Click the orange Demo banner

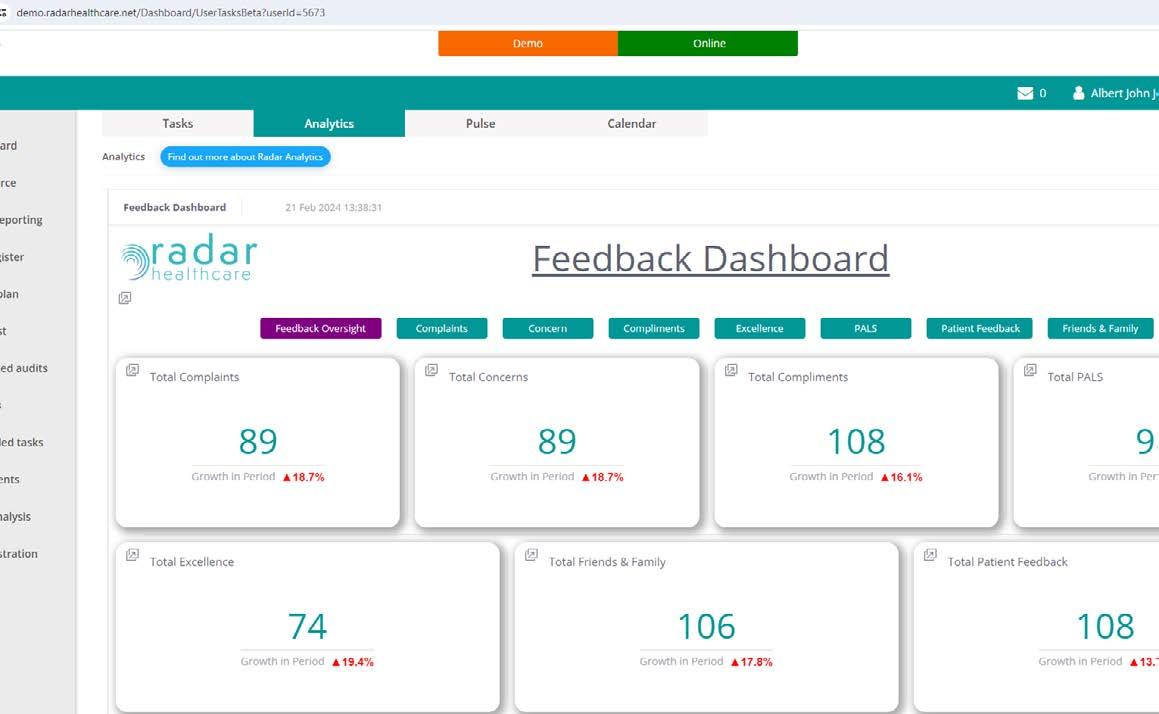click(x=528, y=44)
